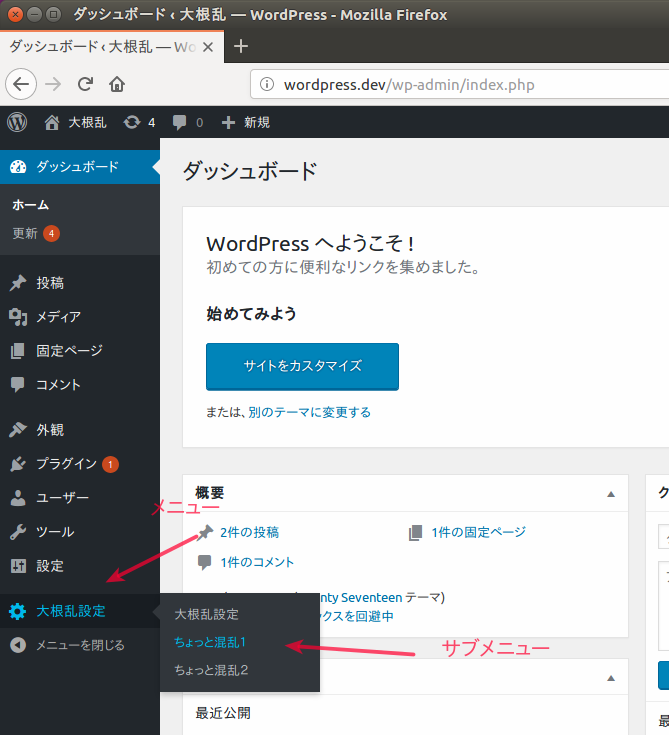Collapse the panel above 最近公開 with its triangle
The image size is (669, 735).
pyautogui.click(x=611, y=678)
